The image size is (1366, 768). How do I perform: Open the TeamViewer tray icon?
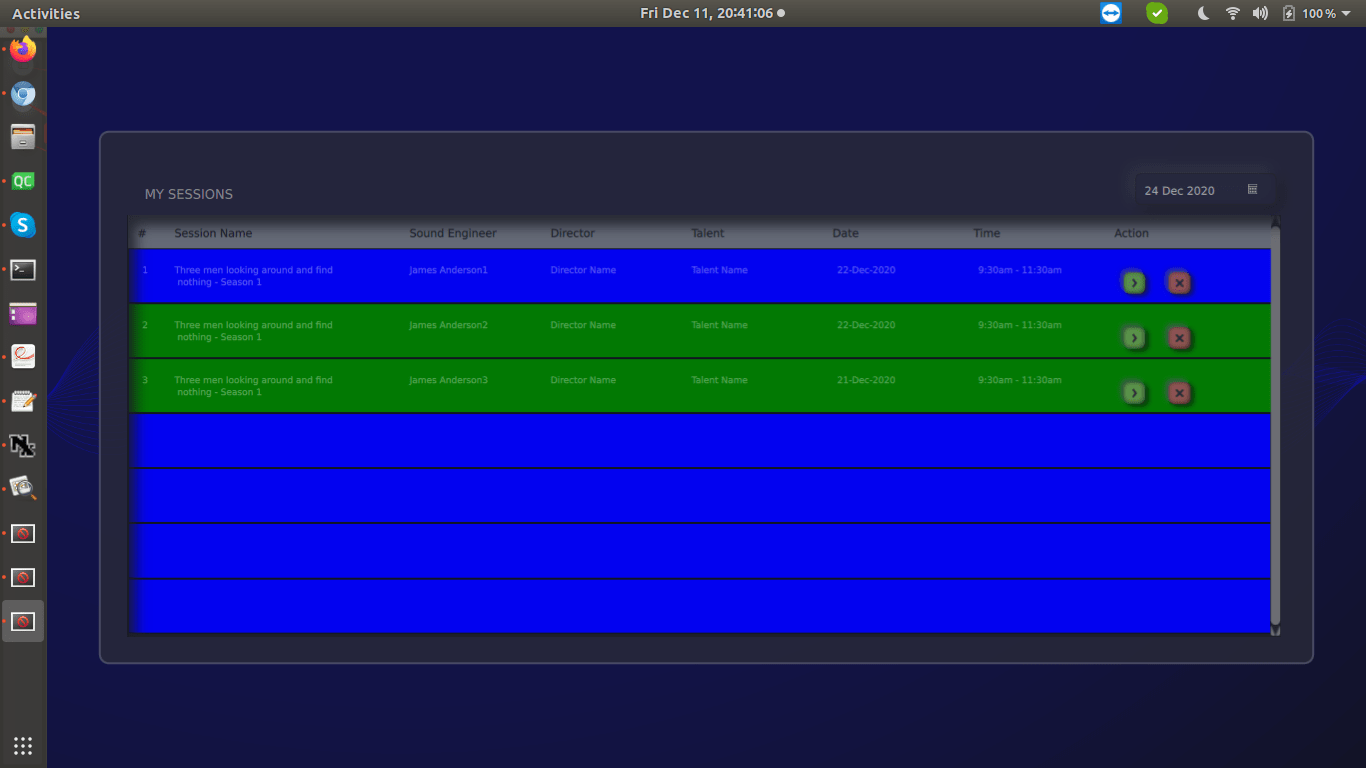click(x=1110, y=13)
